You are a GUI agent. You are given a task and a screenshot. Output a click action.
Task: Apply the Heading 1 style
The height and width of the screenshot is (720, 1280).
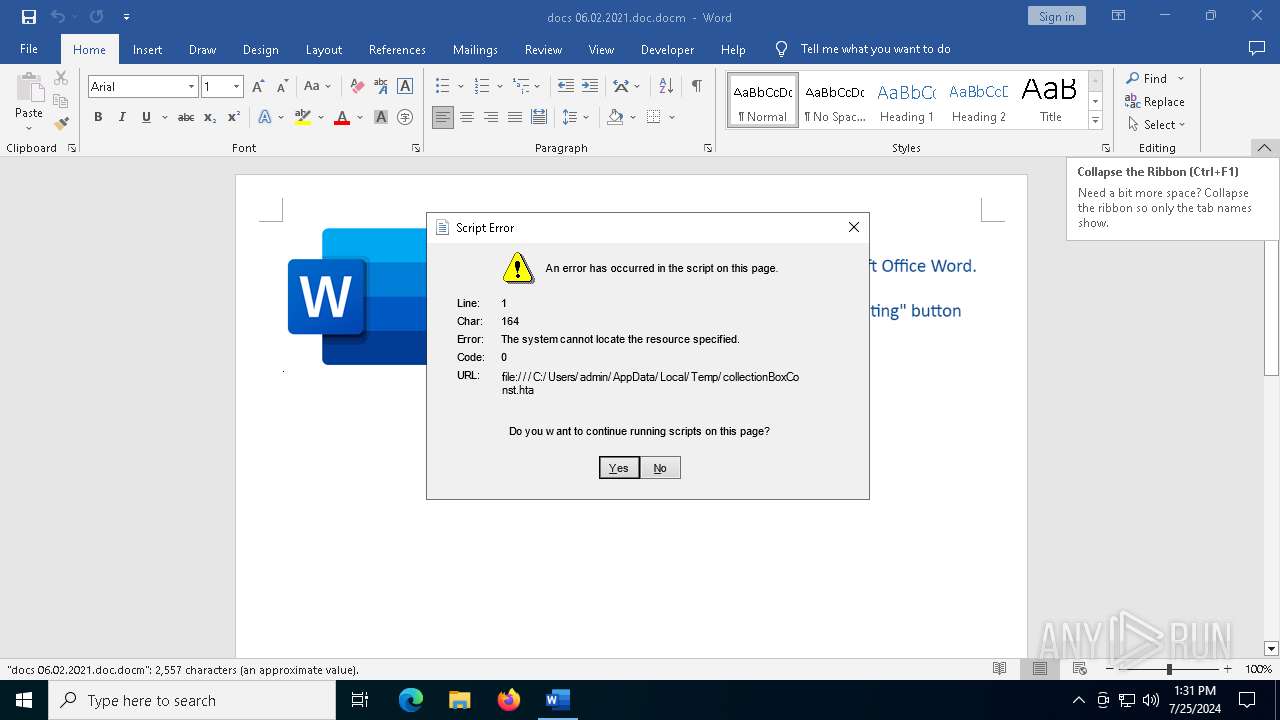pos(907,101)
